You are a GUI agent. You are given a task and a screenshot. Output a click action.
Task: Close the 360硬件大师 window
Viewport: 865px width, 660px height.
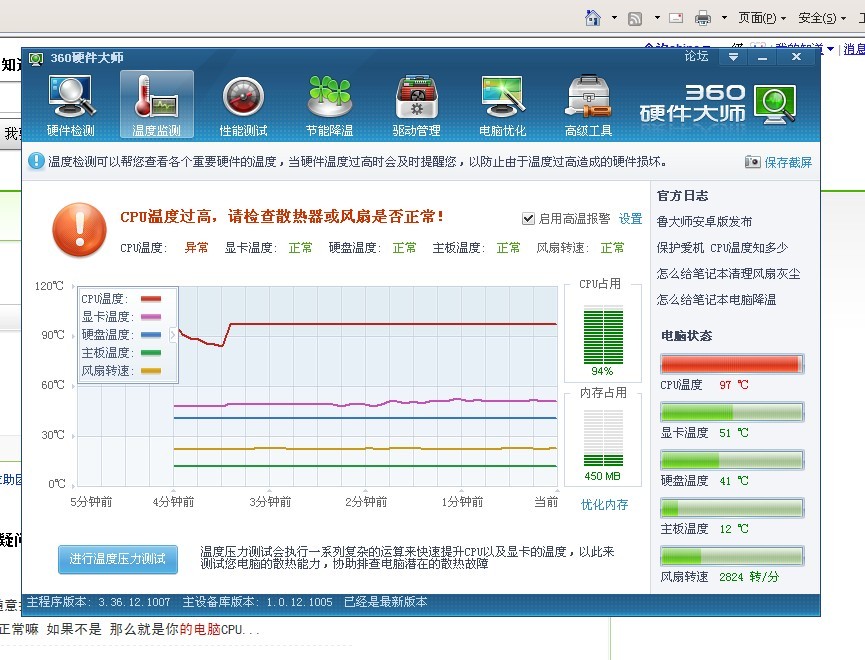(796, 56)
